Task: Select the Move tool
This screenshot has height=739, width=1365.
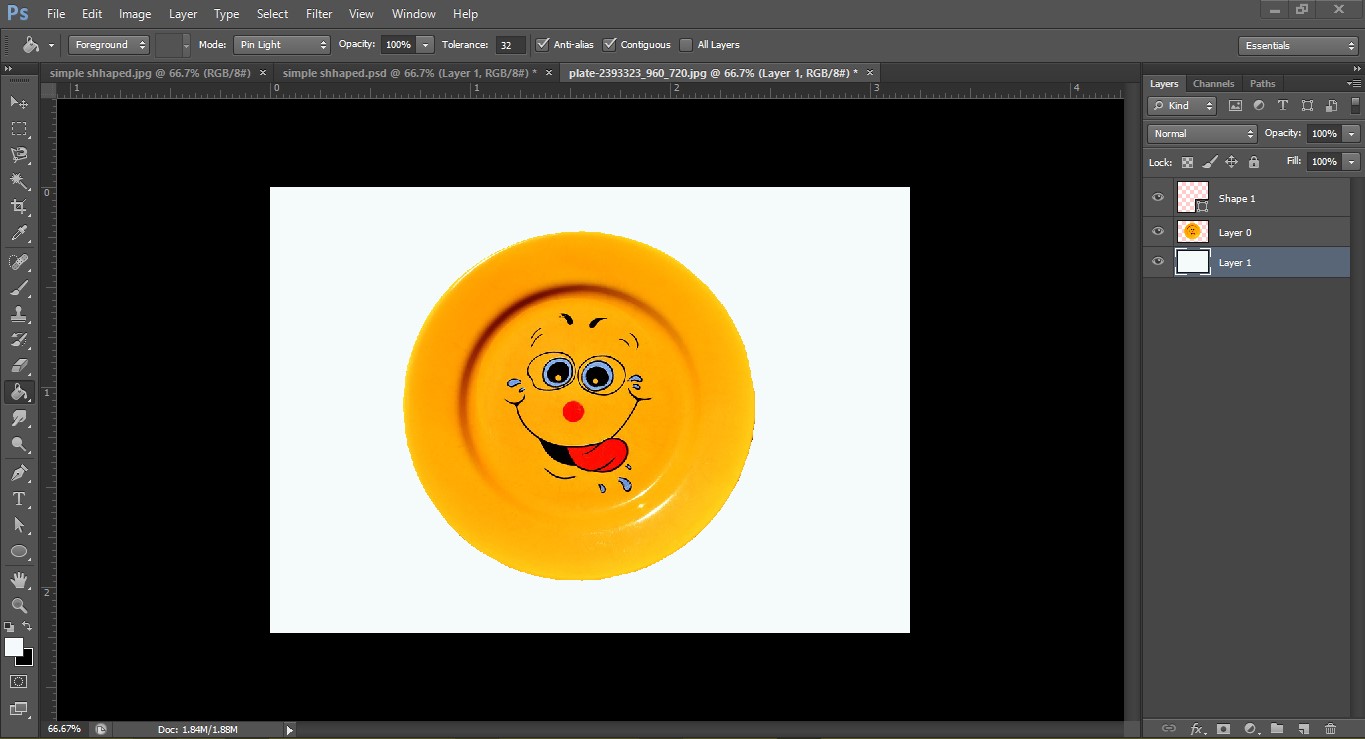Action: 19,102
